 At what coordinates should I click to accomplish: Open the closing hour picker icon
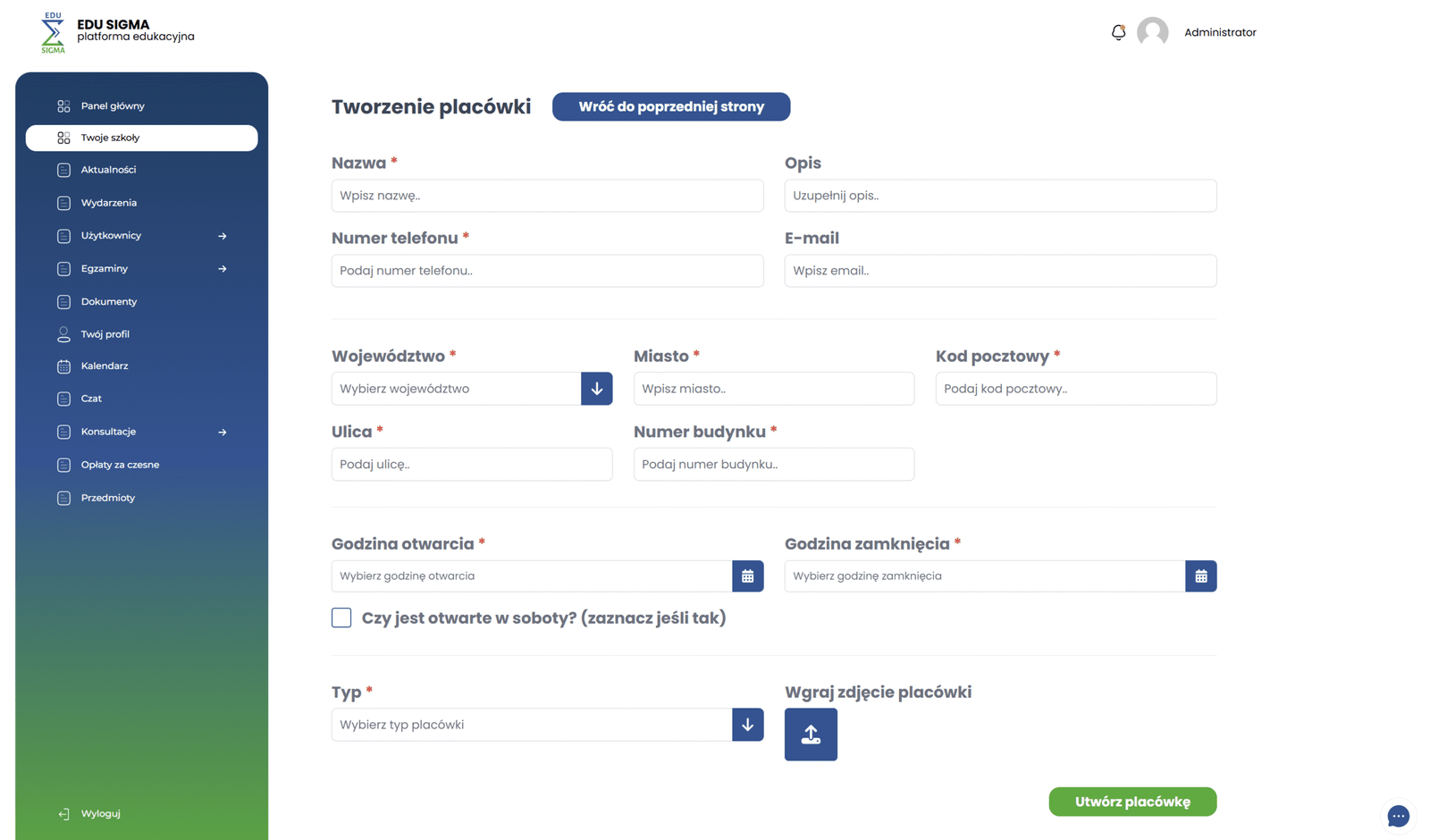click(x=1200, y=576)
